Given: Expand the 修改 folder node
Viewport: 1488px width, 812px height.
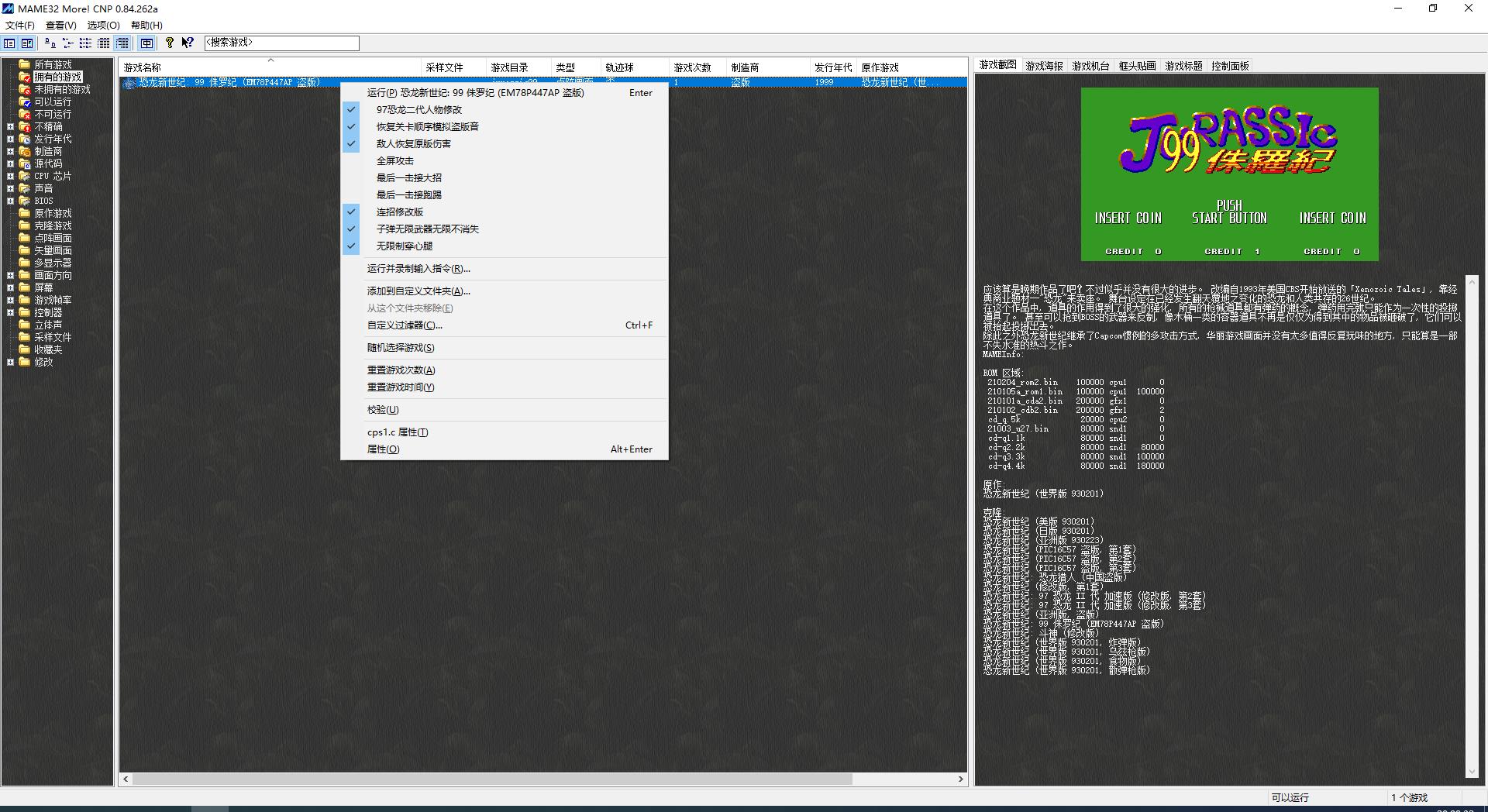Looking at the screenshot, I should [x=11, y=363].
